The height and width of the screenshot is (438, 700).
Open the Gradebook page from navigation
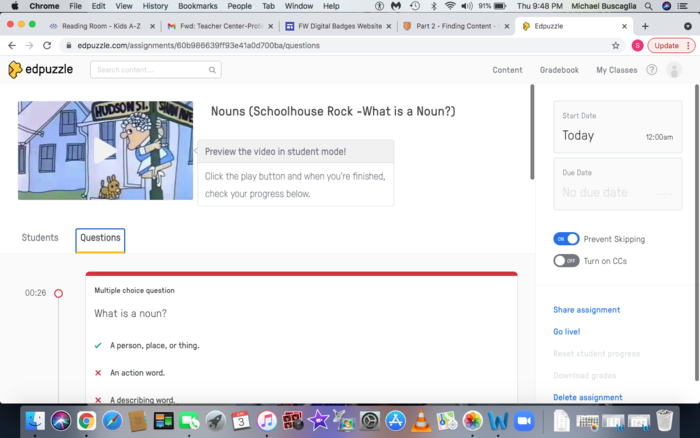pos(559,70)
